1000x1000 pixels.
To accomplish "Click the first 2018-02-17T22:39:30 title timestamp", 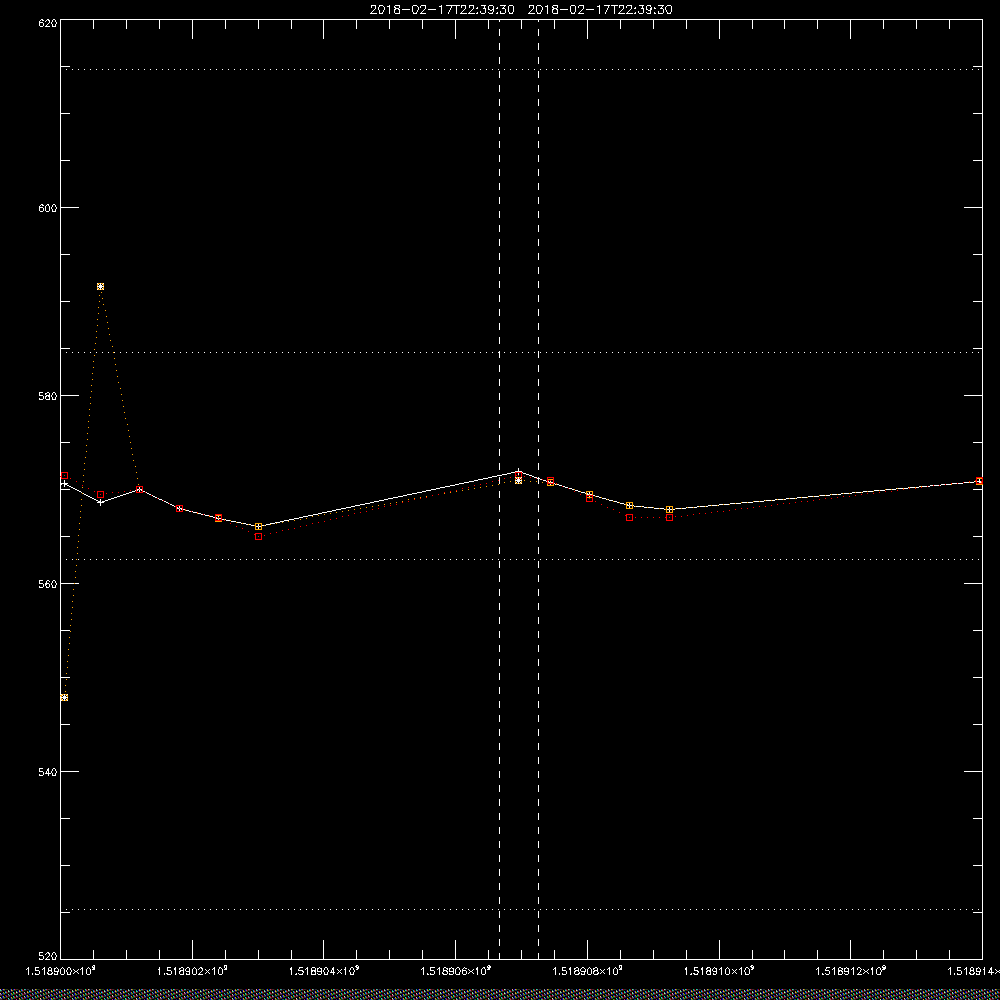I will (x=442, y=10).
